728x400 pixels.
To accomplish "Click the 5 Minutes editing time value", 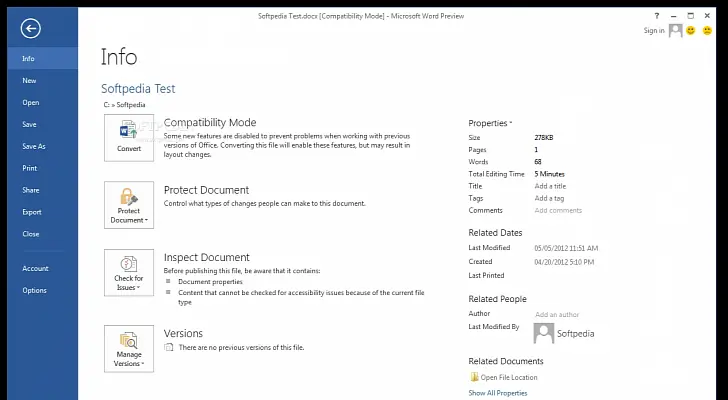I will (549, 174).
